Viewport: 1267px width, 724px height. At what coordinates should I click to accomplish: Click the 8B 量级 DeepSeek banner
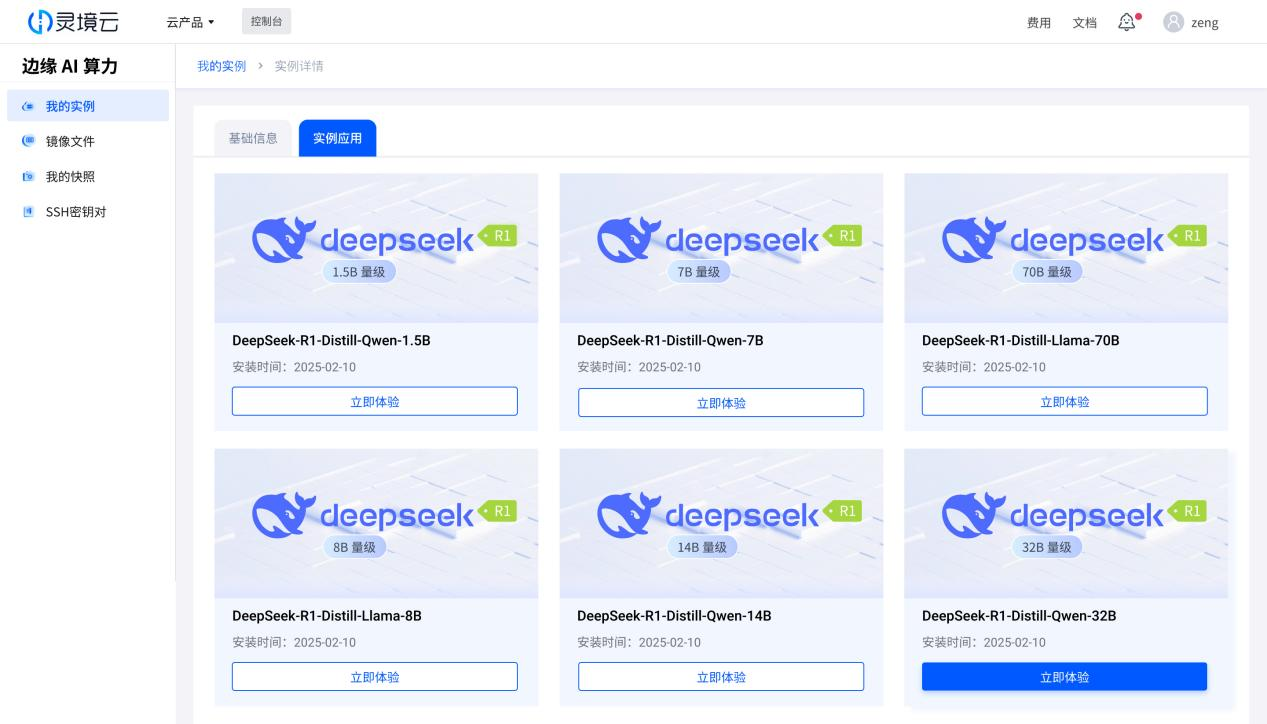376,523
